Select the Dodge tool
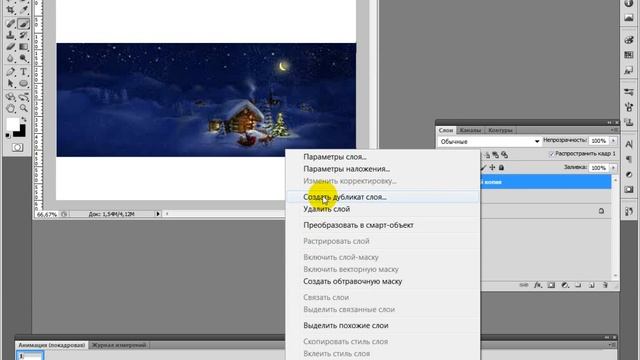Viewport: 640px width, 360px height. click(x=24, y=59)
